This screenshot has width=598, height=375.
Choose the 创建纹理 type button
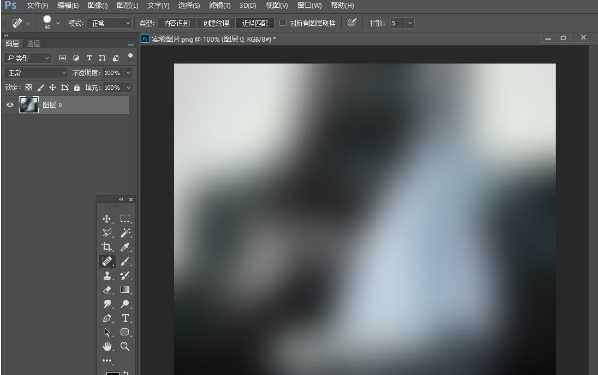coord(216,23)
